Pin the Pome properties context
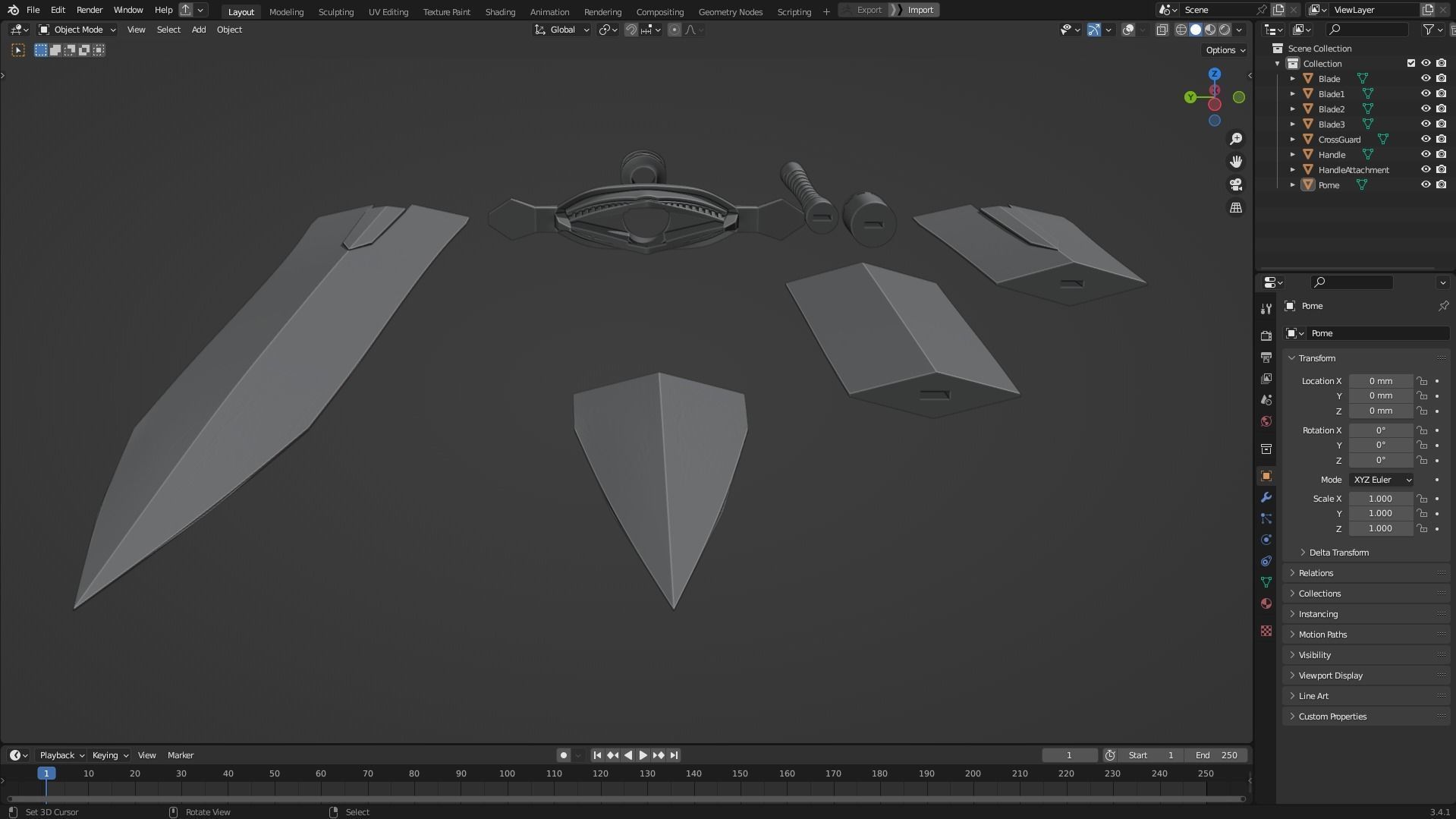Viewport: 1456px width, 819px height. [x=1443, y=306]
